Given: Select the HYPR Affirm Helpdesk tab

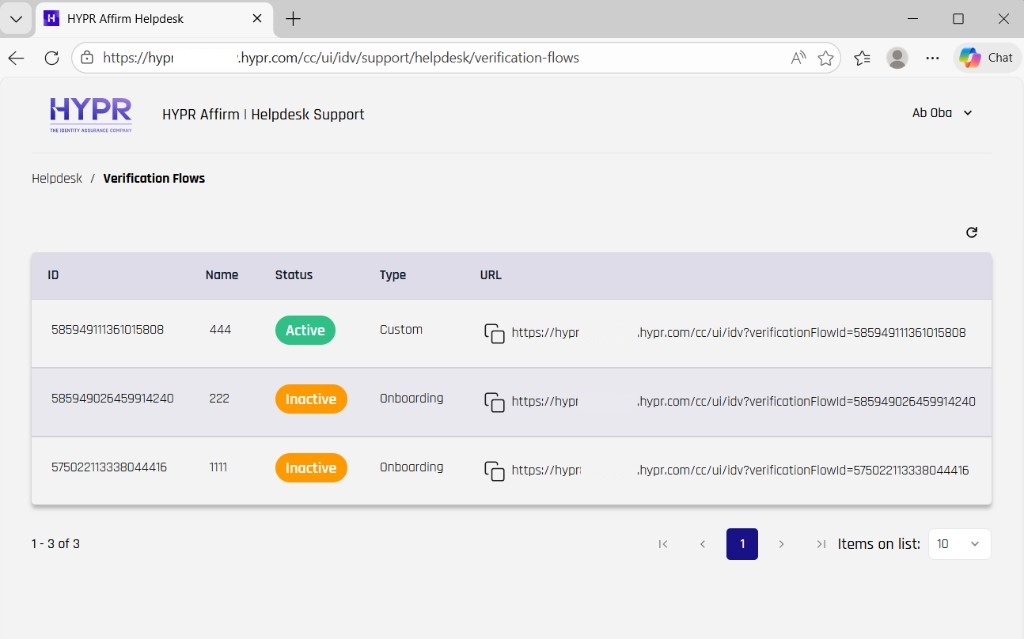Looking at the screenshot, I should coord(150,19).
